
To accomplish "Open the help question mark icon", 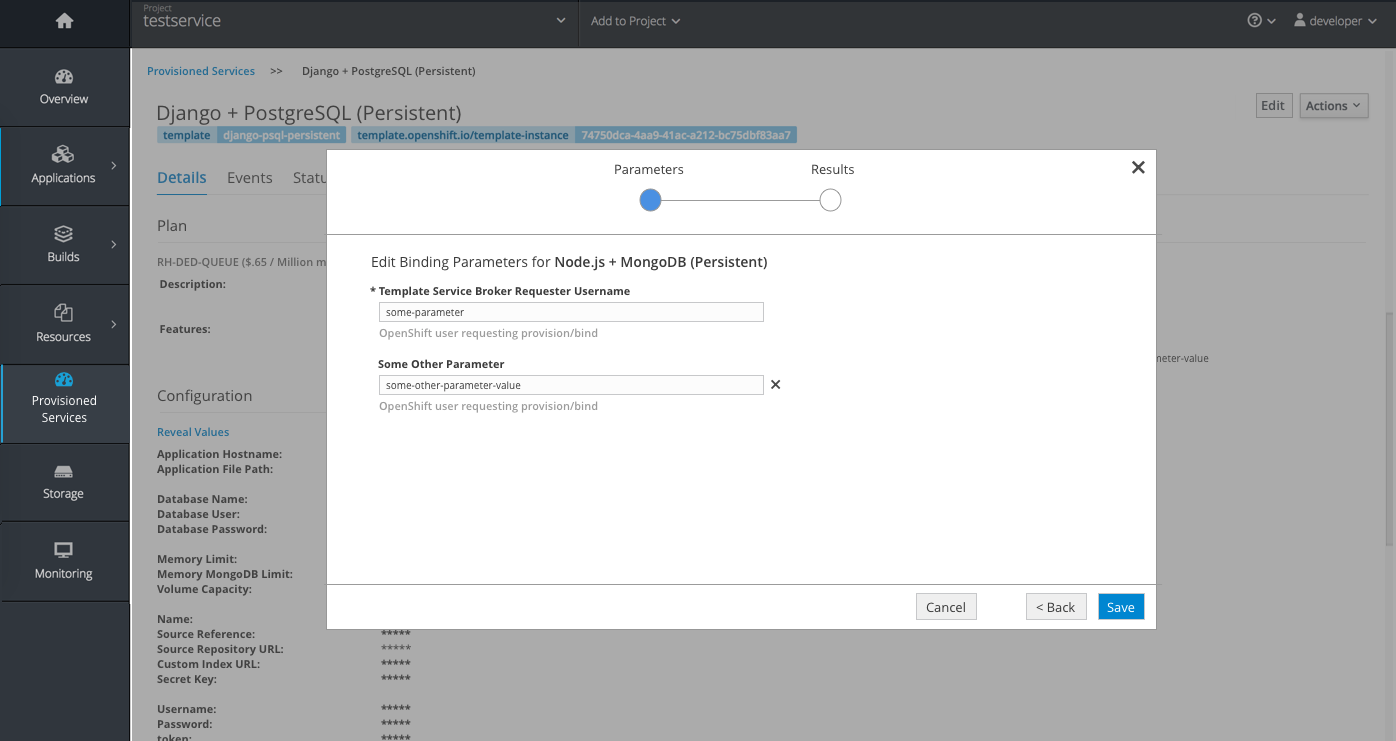I will (1254, 20).
